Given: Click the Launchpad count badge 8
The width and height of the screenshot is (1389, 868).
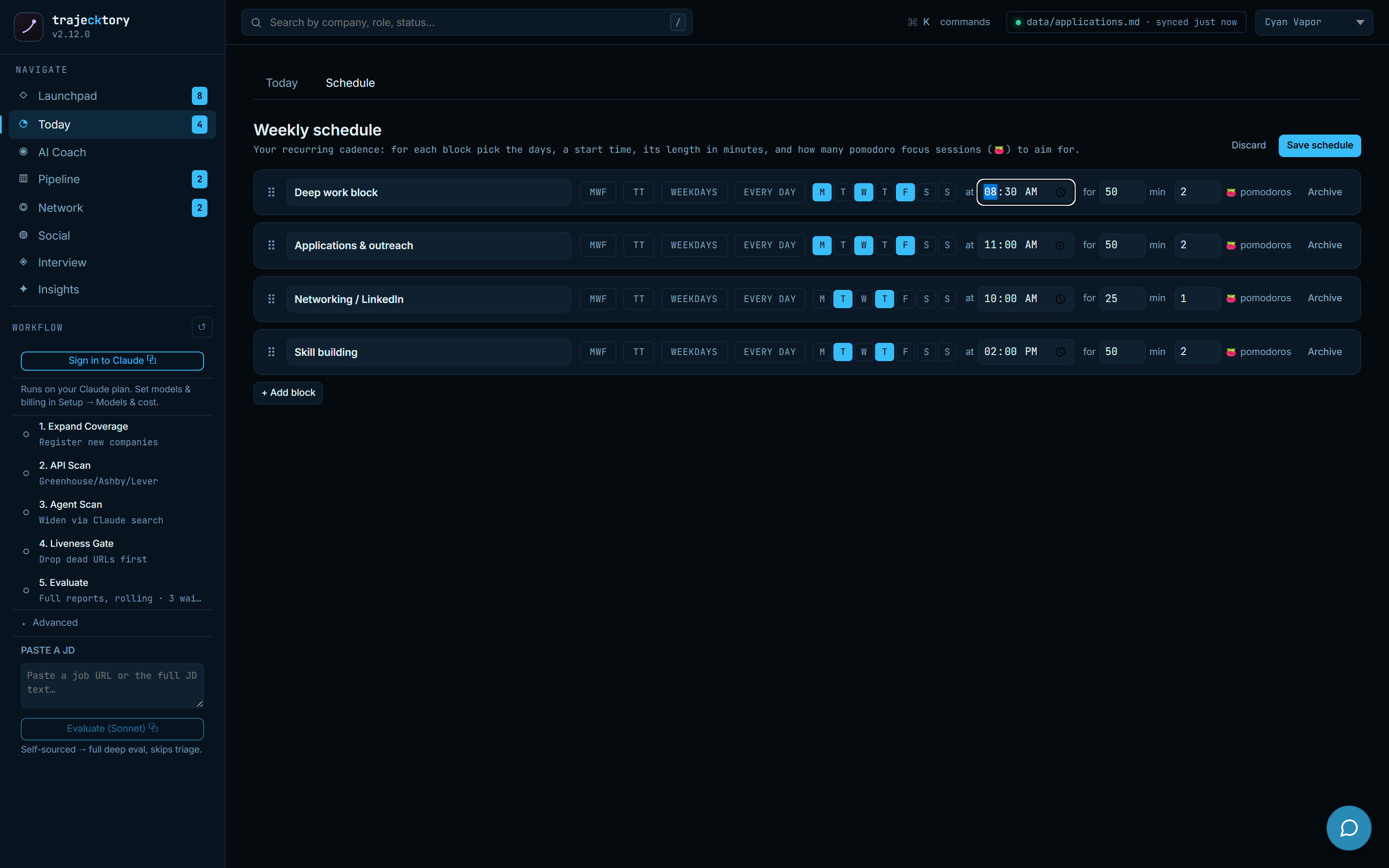Looking at the screenshot, I should 199,96.
